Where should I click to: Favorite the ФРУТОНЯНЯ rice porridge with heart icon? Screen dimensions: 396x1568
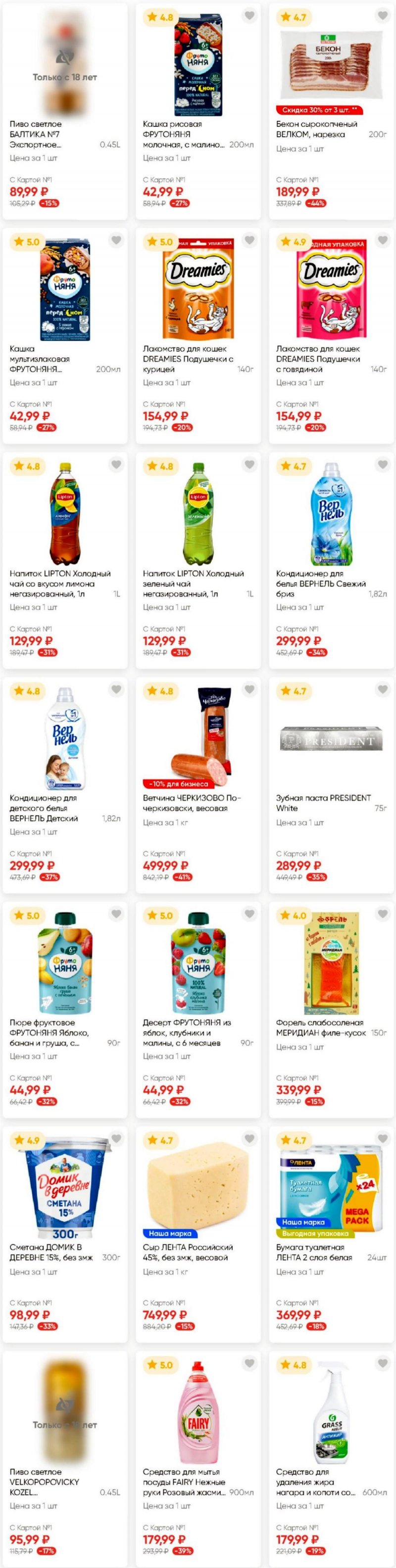249,16
